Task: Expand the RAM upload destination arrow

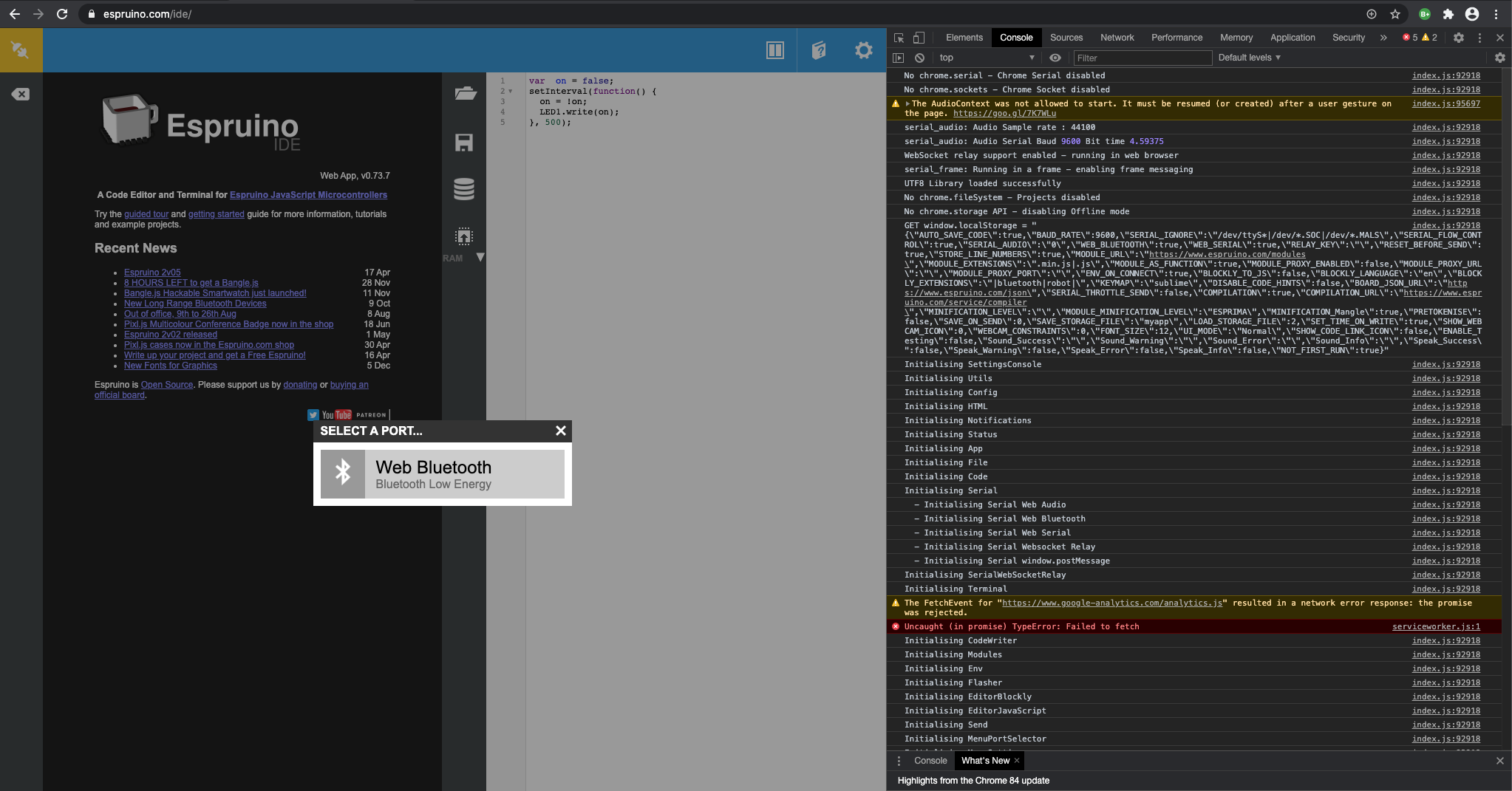Action: pos(480,257)
